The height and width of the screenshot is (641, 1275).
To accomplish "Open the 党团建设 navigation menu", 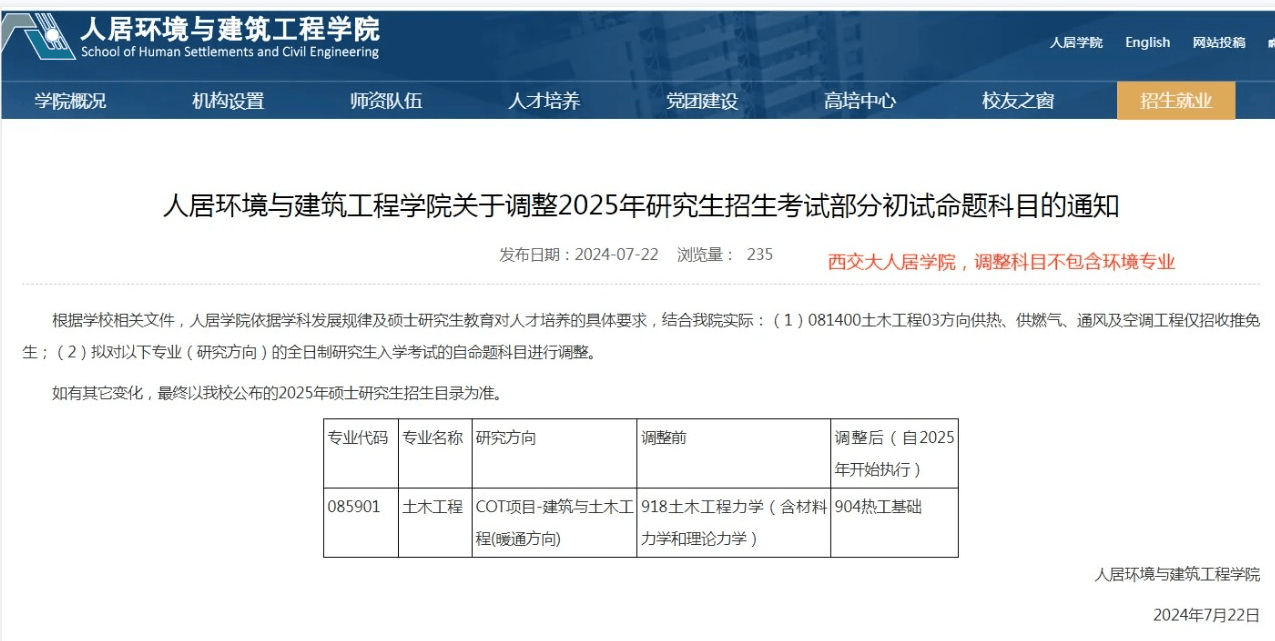I will pos(702,101).
